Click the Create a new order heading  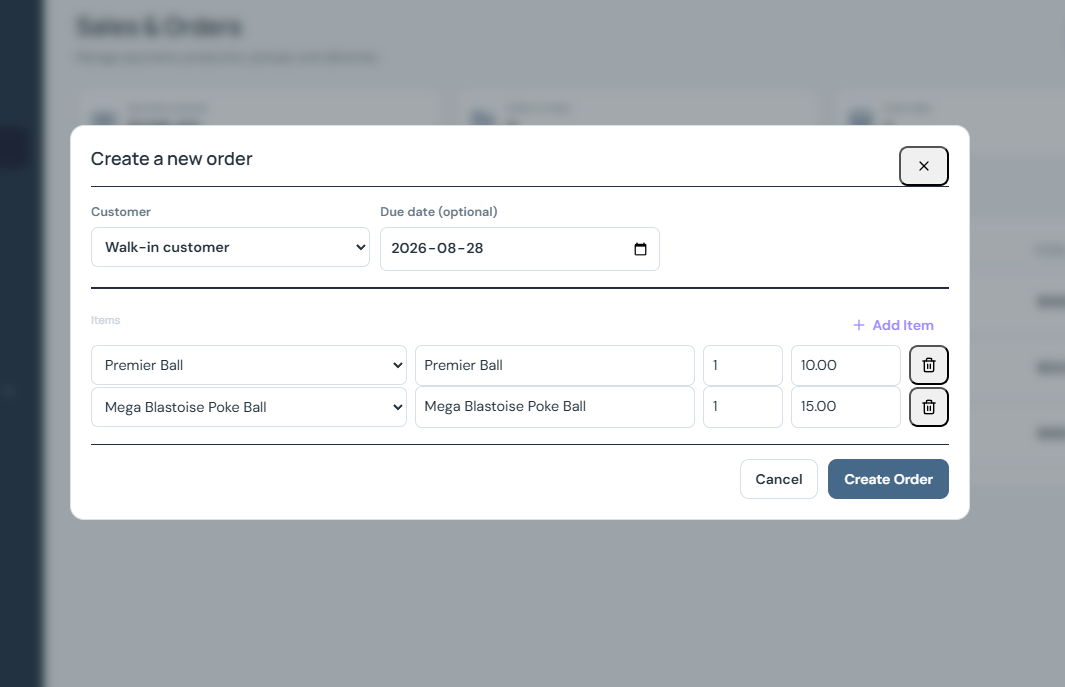[172, 159]
